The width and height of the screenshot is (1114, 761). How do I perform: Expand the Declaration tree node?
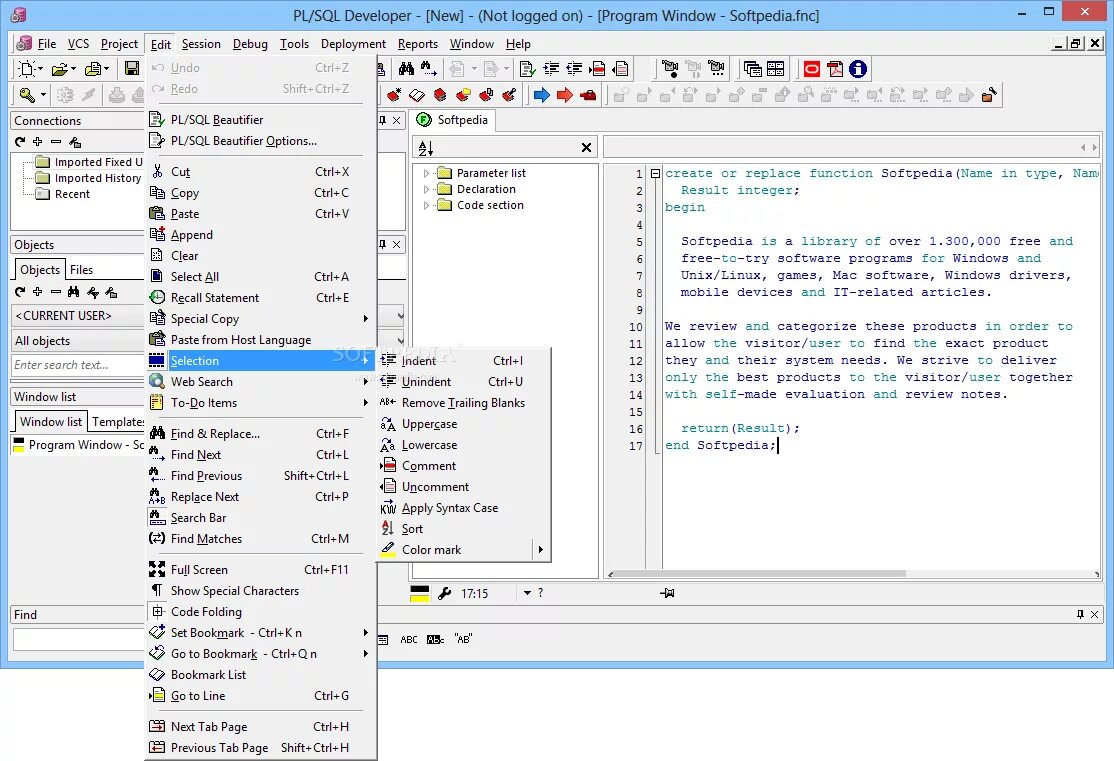point(426,189)
